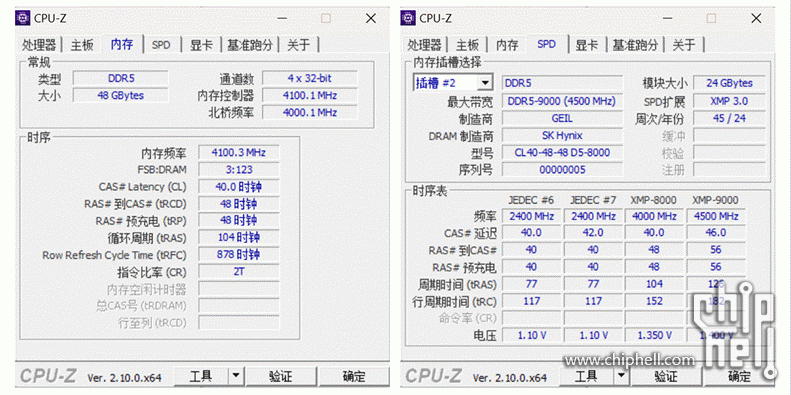Viewport: 791px width, 395px height.
Task: Minimize the left CPU-Z window
Action: [x=281, y=19]
